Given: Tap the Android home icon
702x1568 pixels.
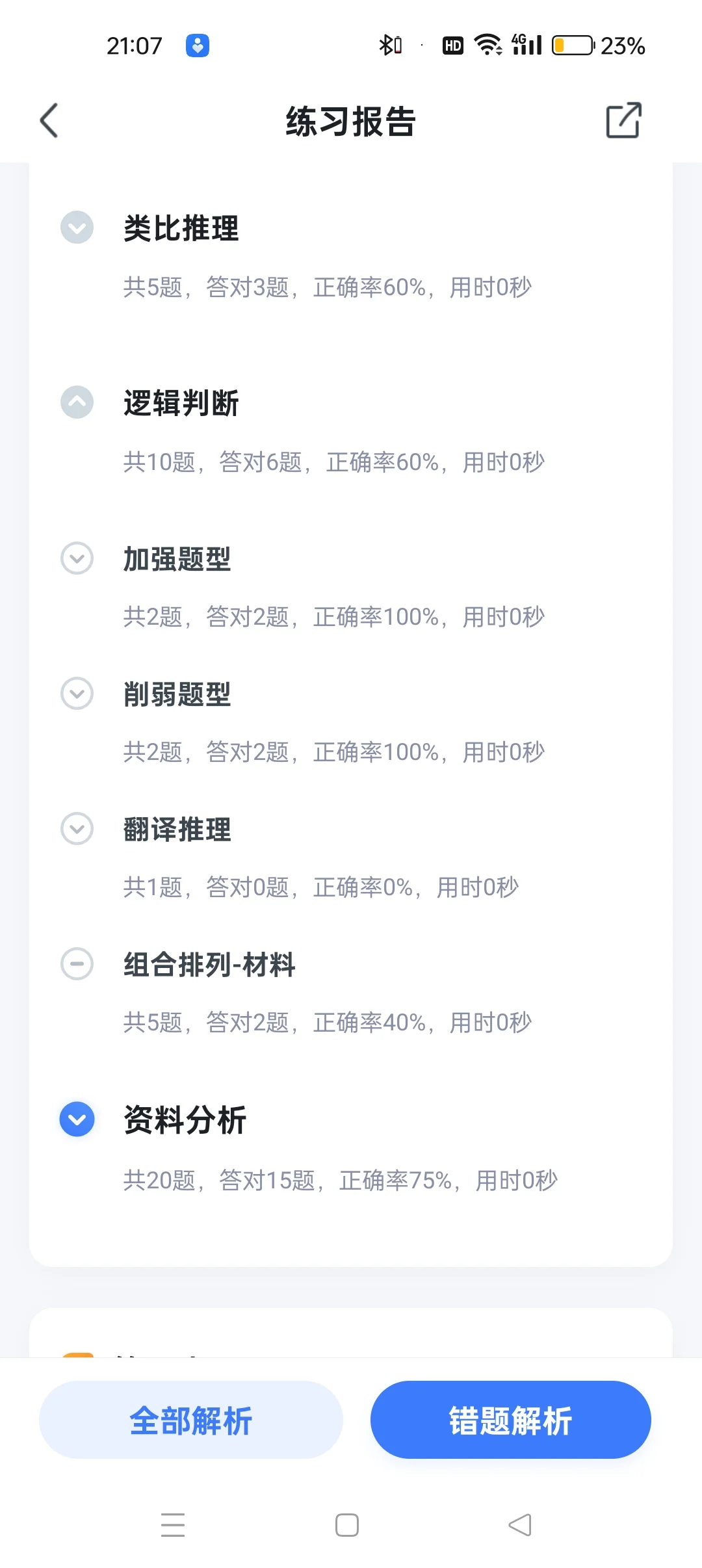Looking at the screenshot, I should coord(347,1525).
